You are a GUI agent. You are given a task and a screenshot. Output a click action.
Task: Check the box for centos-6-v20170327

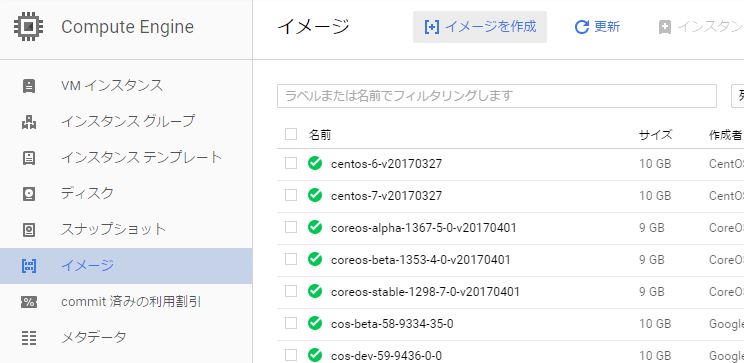[291, 163]
